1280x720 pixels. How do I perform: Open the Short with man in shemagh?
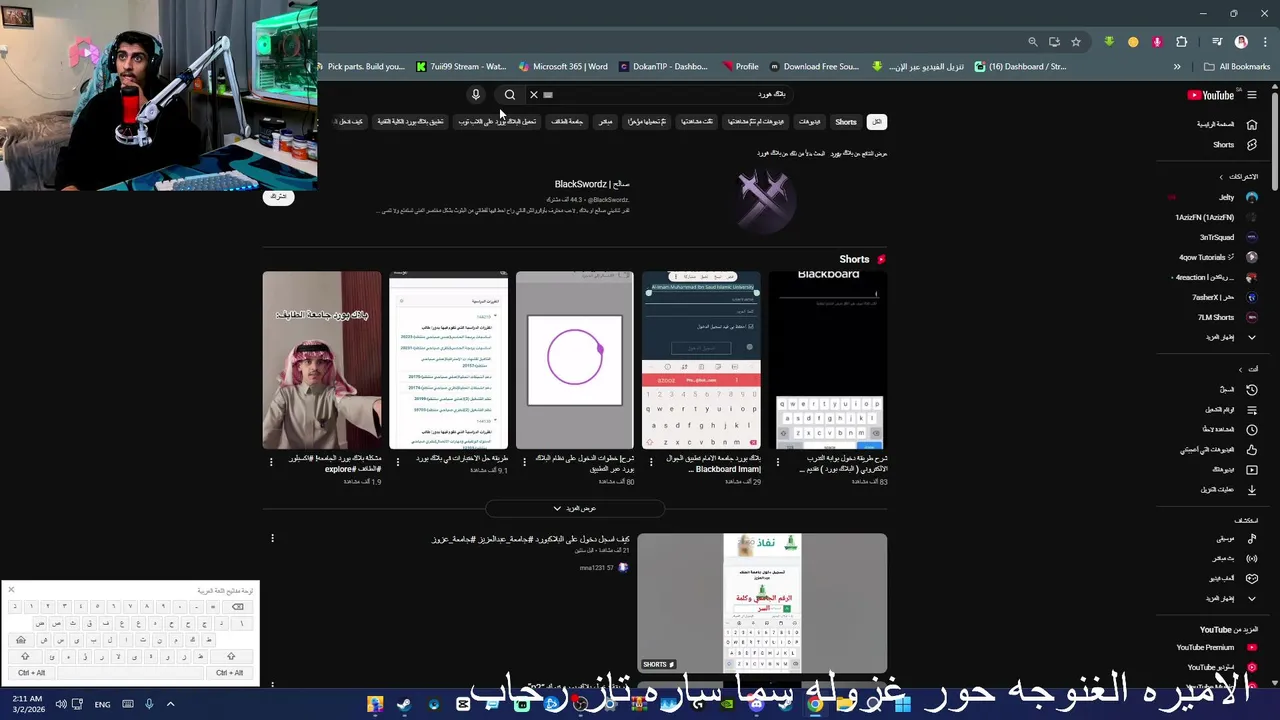pos(322,360)
